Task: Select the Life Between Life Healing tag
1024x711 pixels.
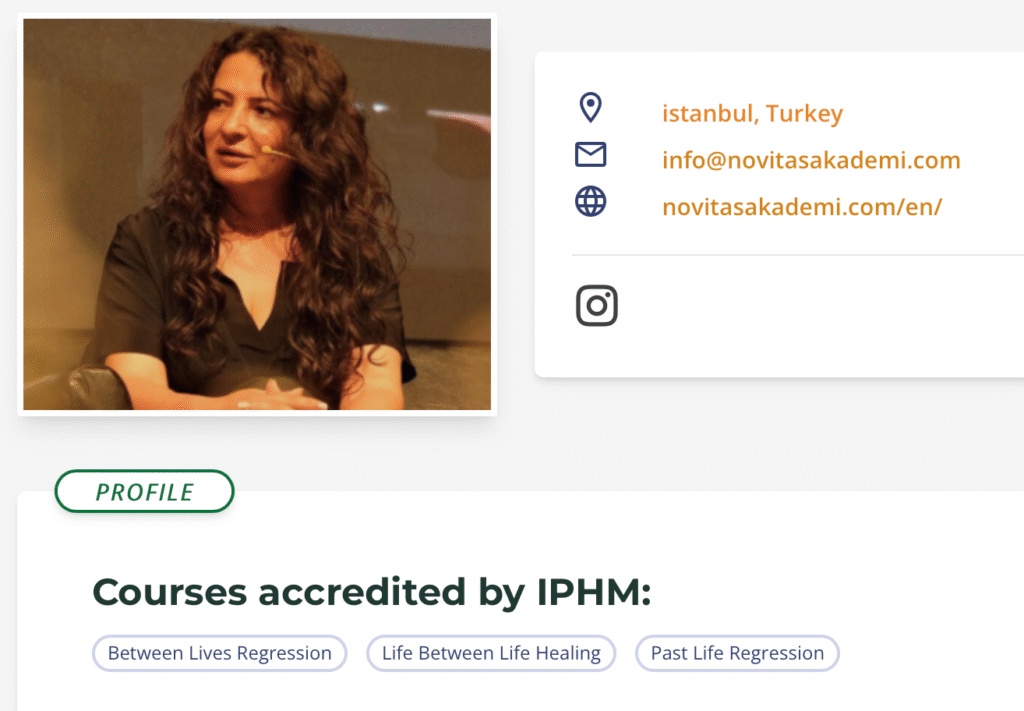Action: (491, 653)
